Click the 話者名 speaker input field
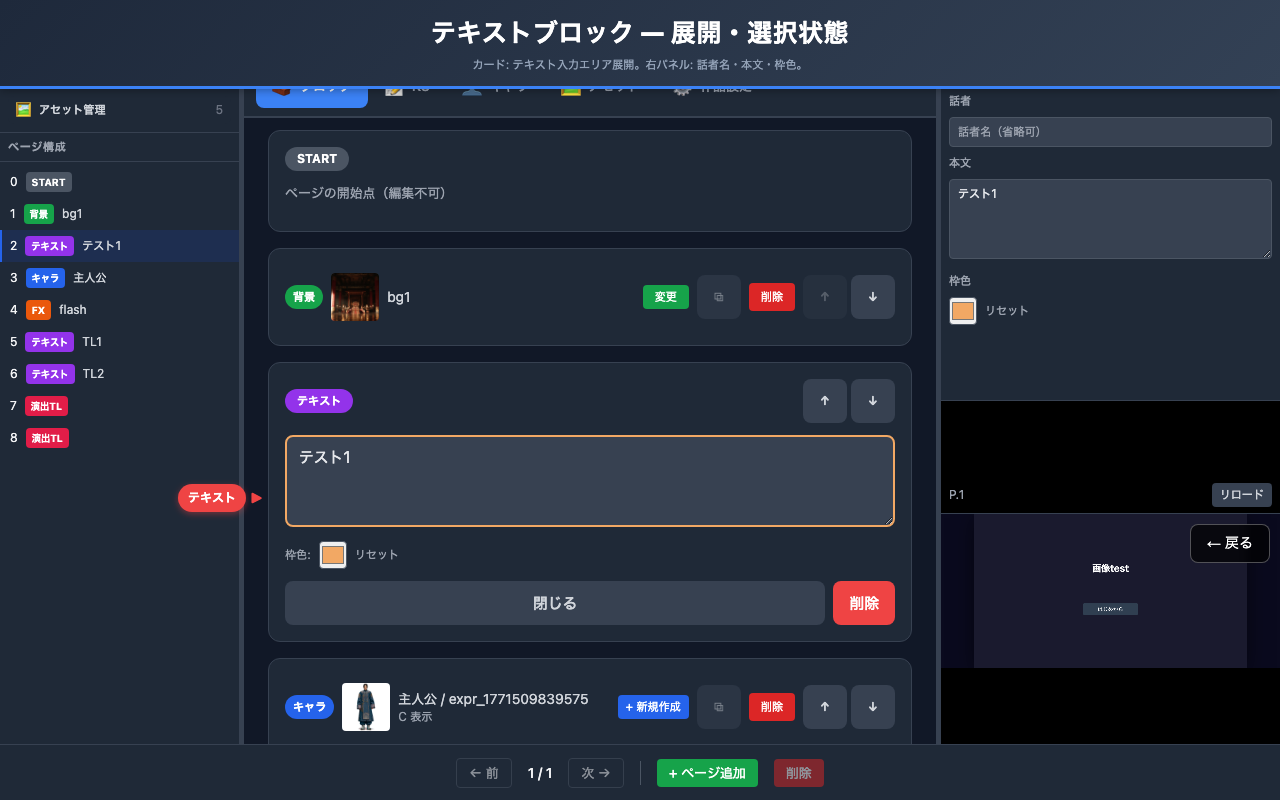Viewport: 1280px width, 800px height. click(1110, 132)
